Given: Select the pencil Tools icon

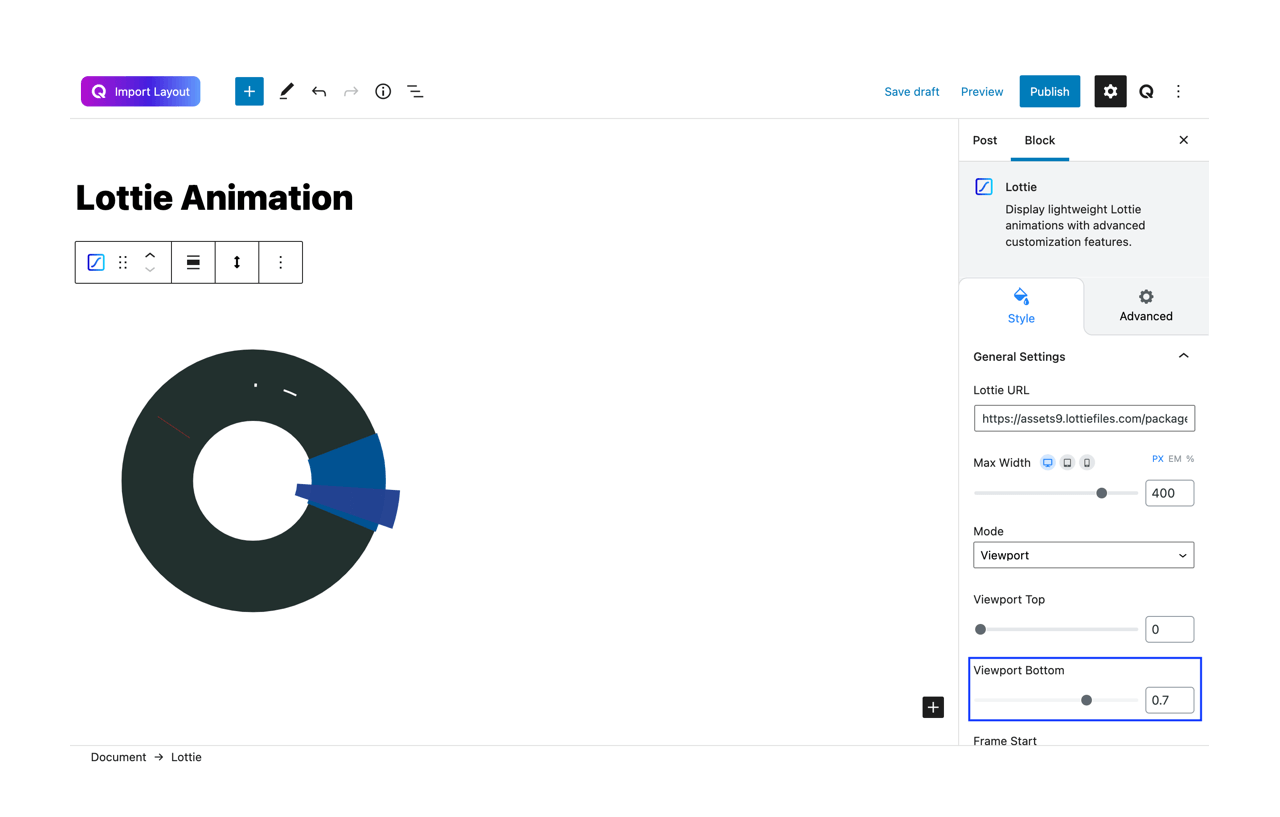Looking at the screenshot, I should [x=286, y=91].
